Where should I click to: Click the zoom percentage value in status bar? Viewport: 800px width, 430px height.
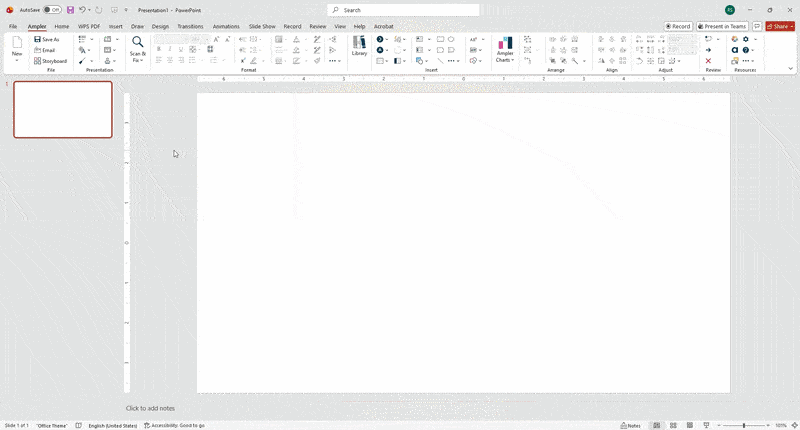click(x=781, y=425)
